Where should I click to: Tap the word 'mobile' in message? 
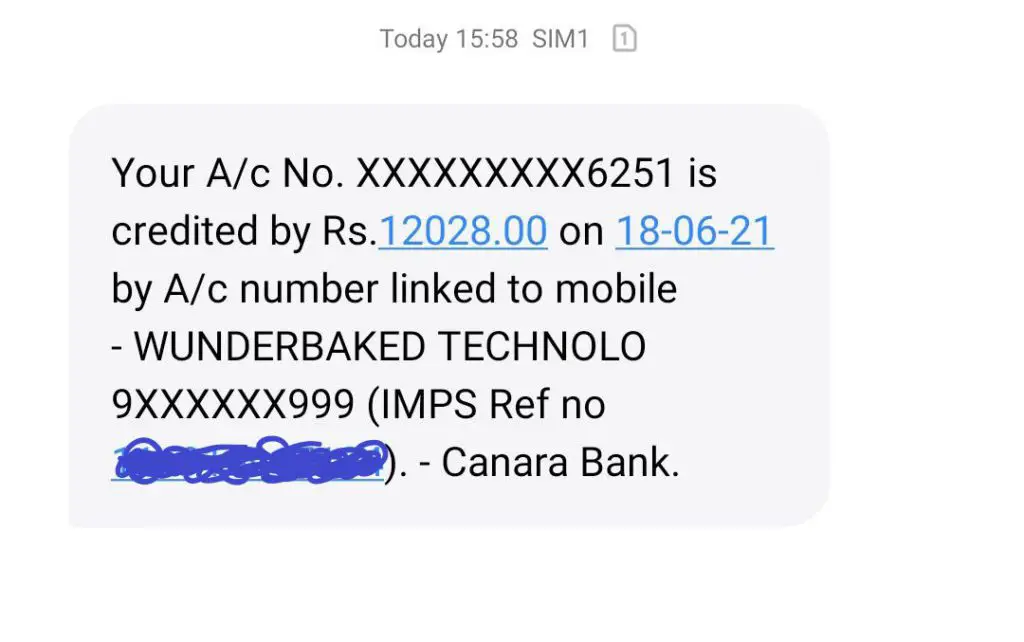(x=616, y=289)
